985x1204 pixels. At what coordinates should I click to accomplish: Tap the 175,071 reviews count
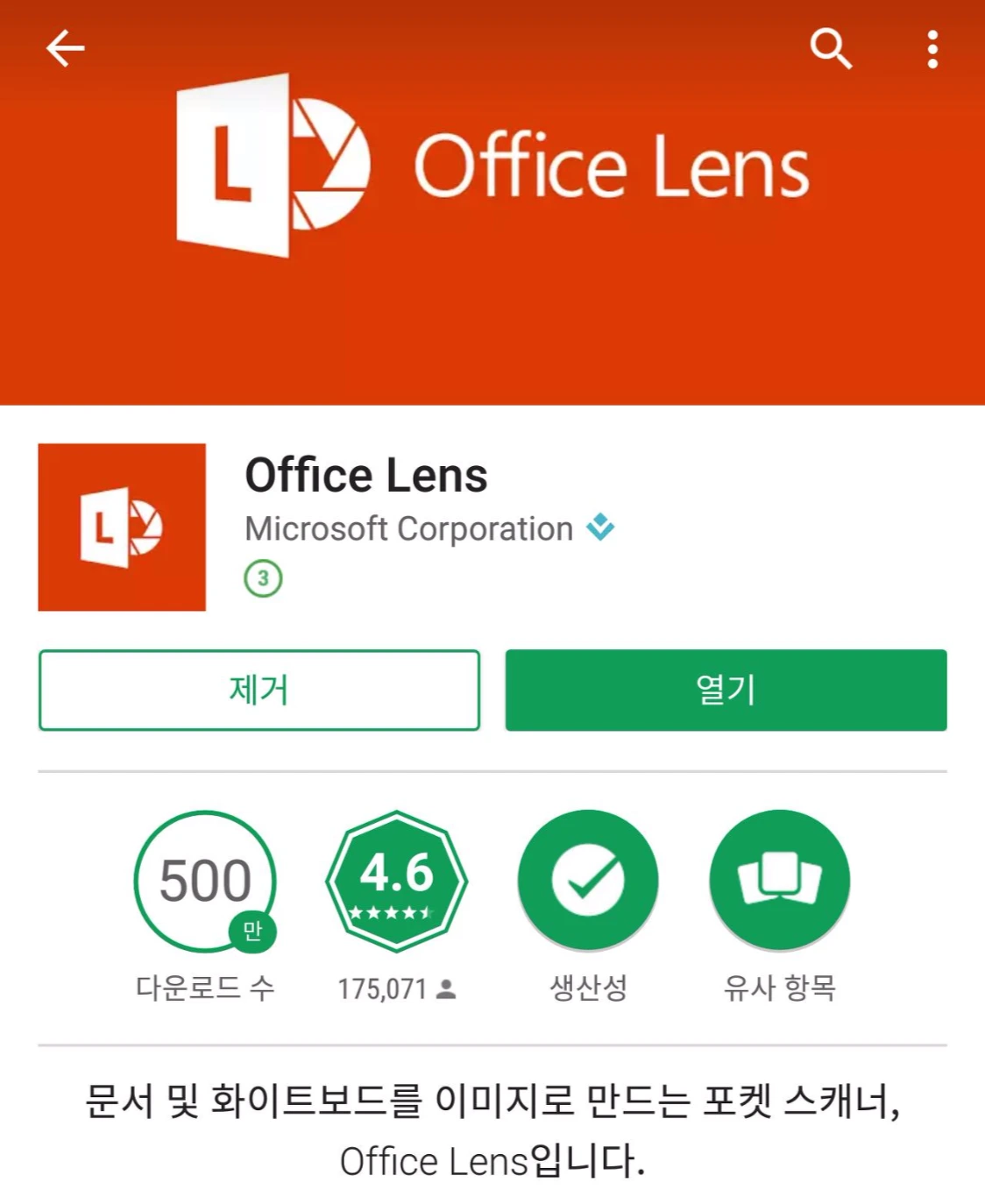pyautogui.click(x=397, y=989)
